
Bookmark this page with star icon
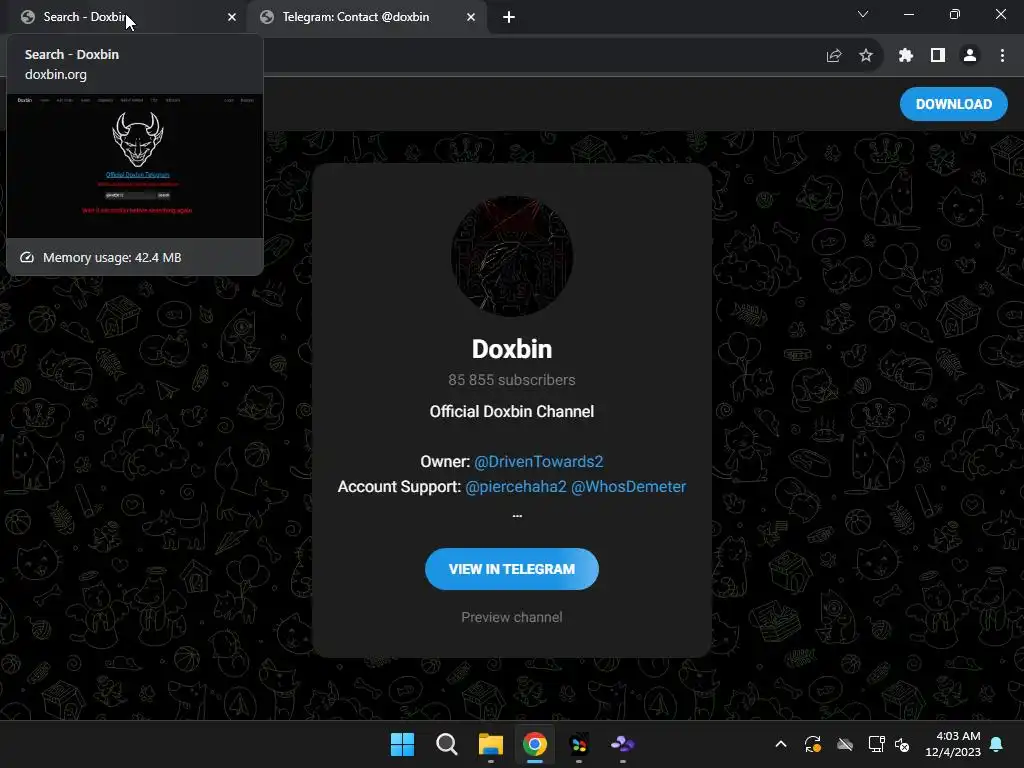click(866, 56)
